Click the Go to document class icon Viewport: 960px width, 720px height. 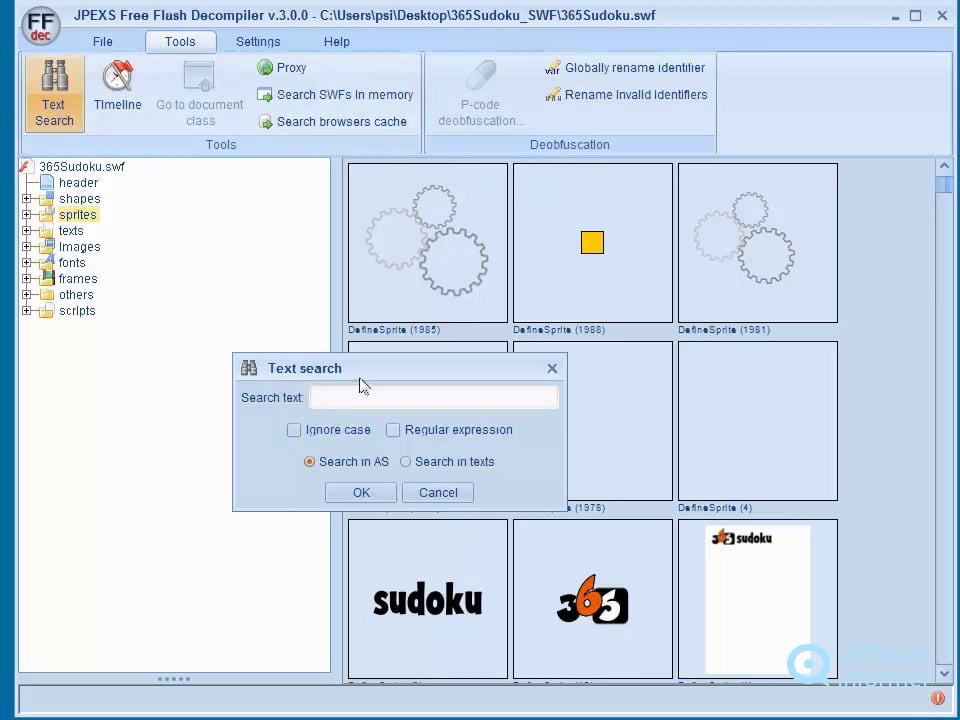200,77
